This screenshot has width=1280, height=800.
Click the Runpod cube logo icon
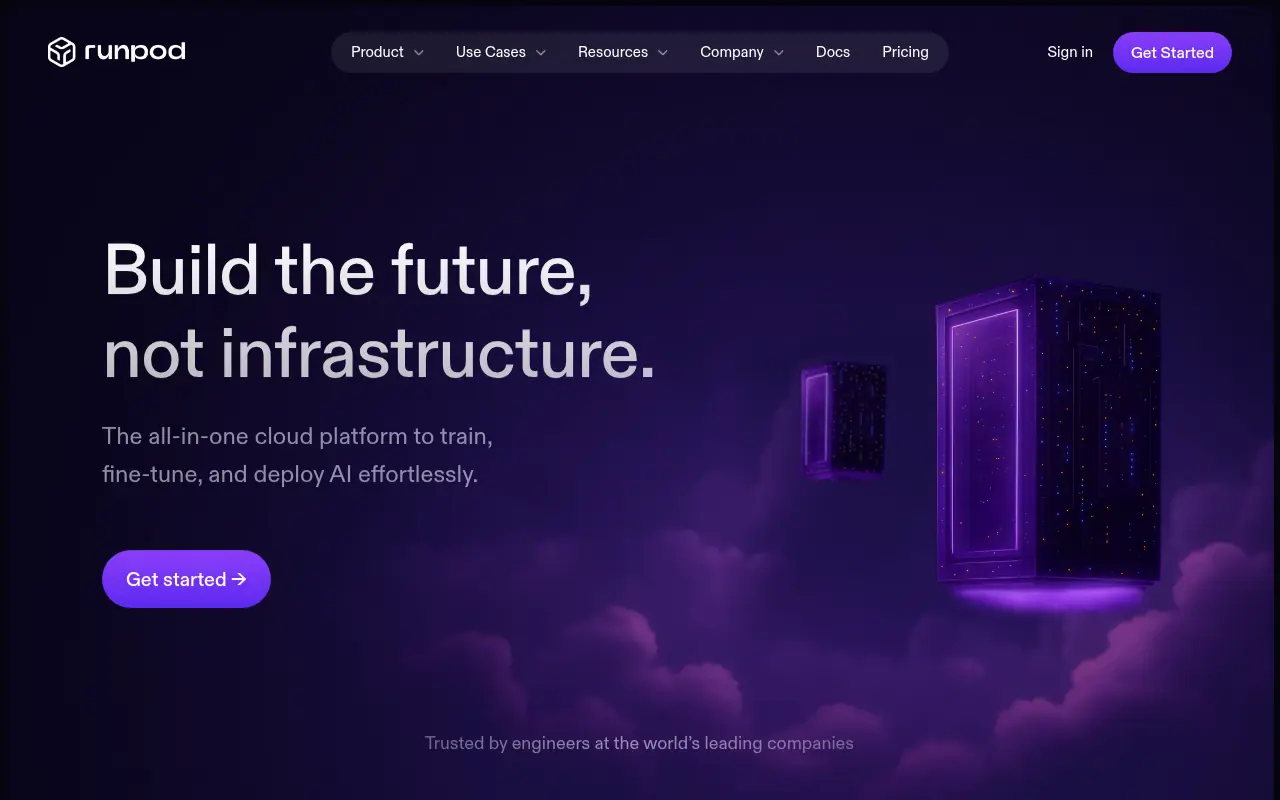[x=62, y=52]
